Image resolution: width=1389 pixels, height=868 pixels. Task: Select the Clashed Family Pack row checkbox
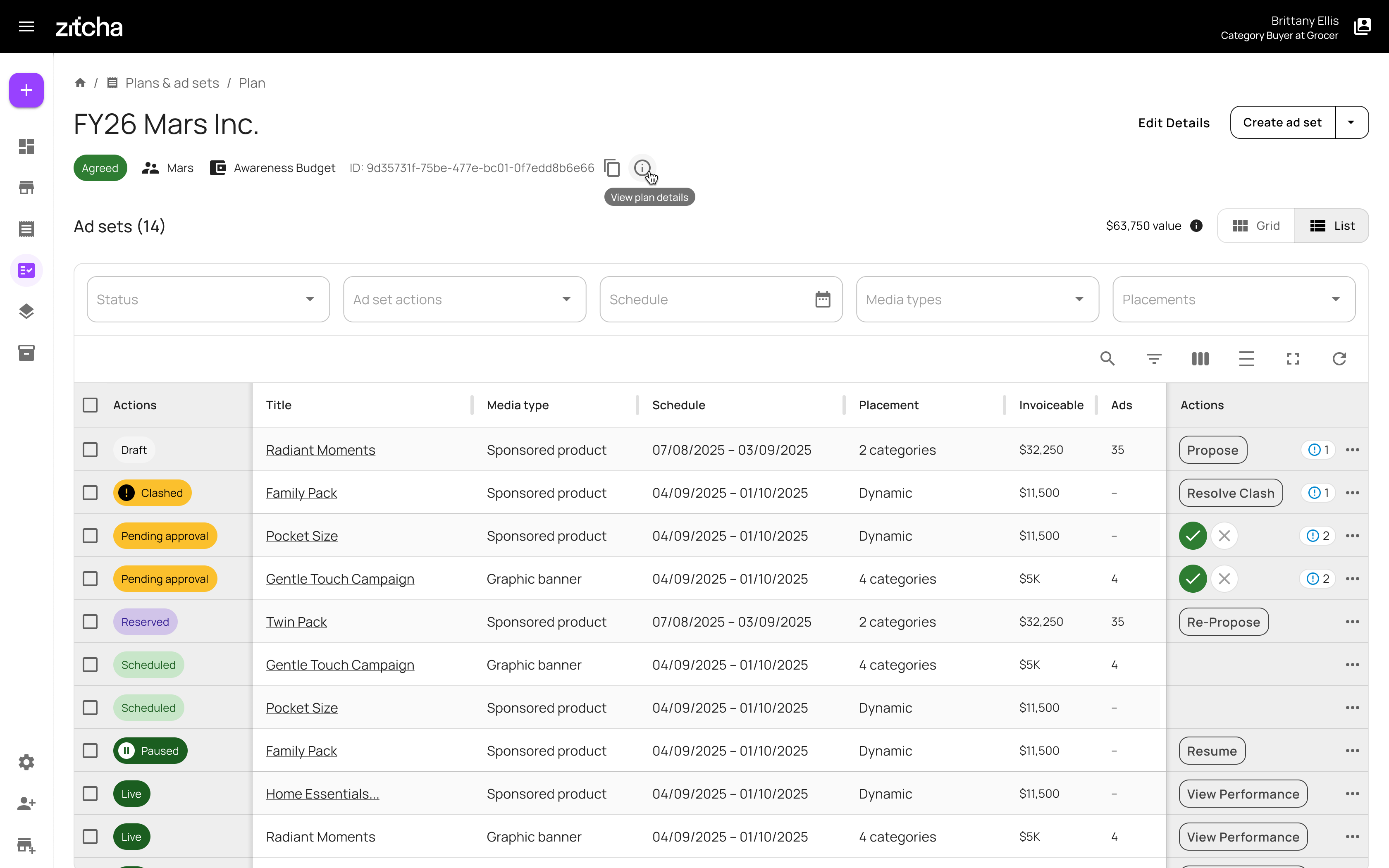click(90, 493)
